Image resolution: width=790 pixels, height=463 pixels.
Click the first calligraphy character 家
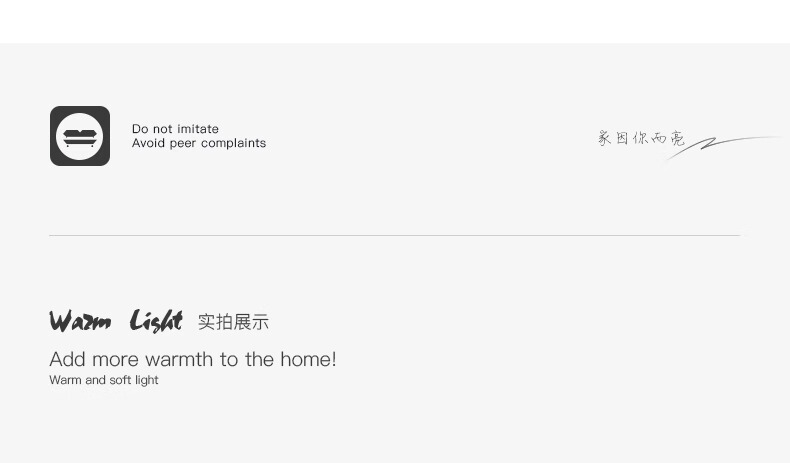click(605, 138)
